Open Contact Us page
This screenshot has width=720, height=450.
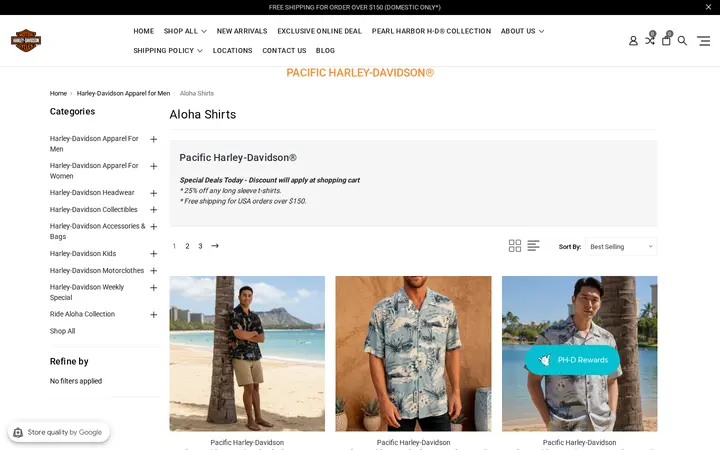click(284, 51)
